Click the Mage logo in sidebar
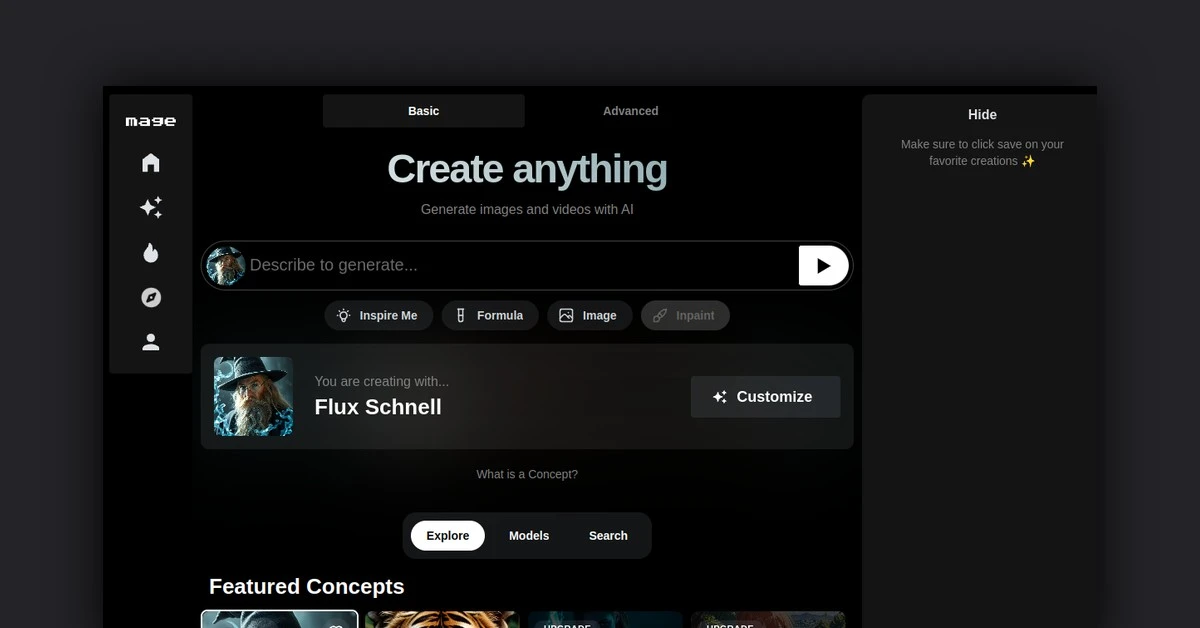 click(x=150, y=121)
